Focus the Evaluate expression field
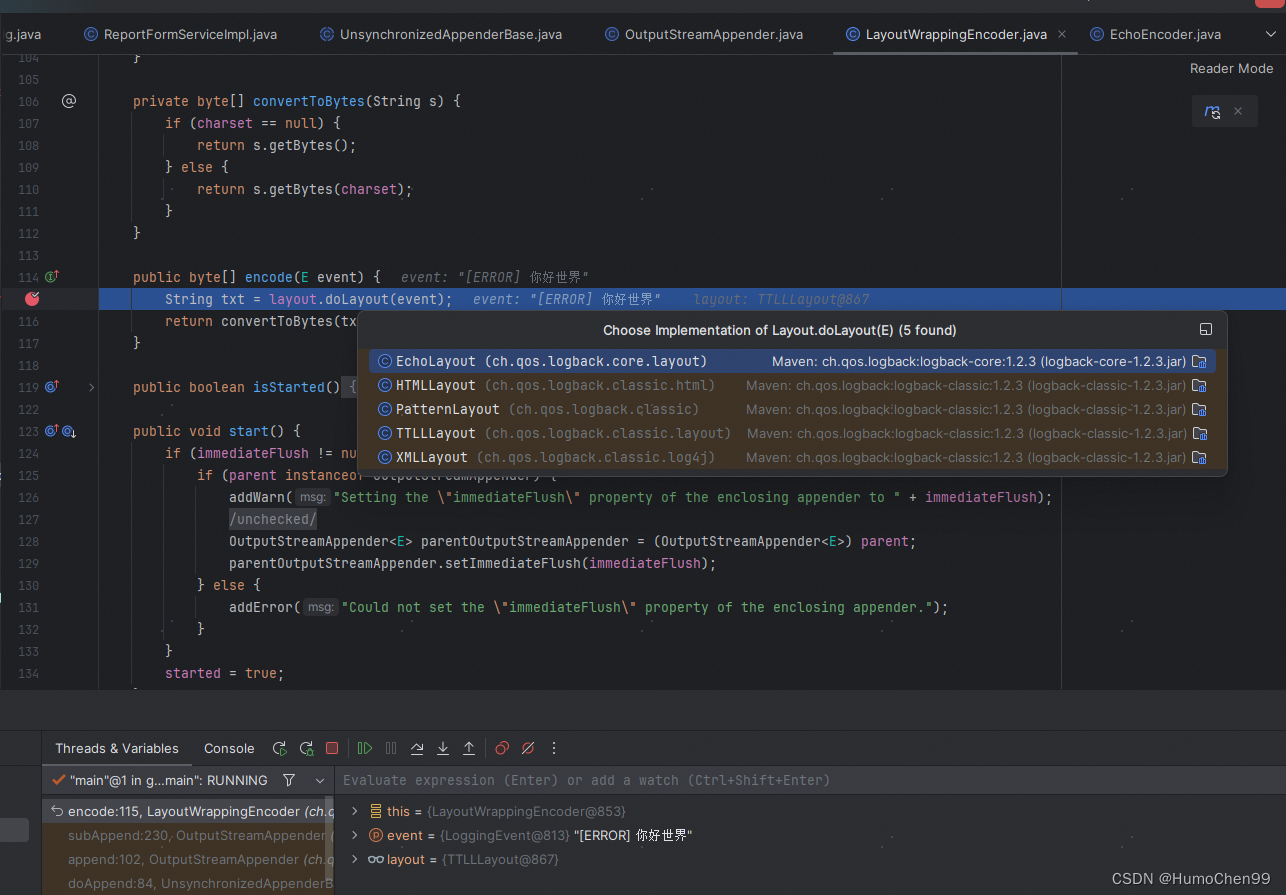Image resolution: width=1286 pixels, height=895 pixels. coord(810,780)
